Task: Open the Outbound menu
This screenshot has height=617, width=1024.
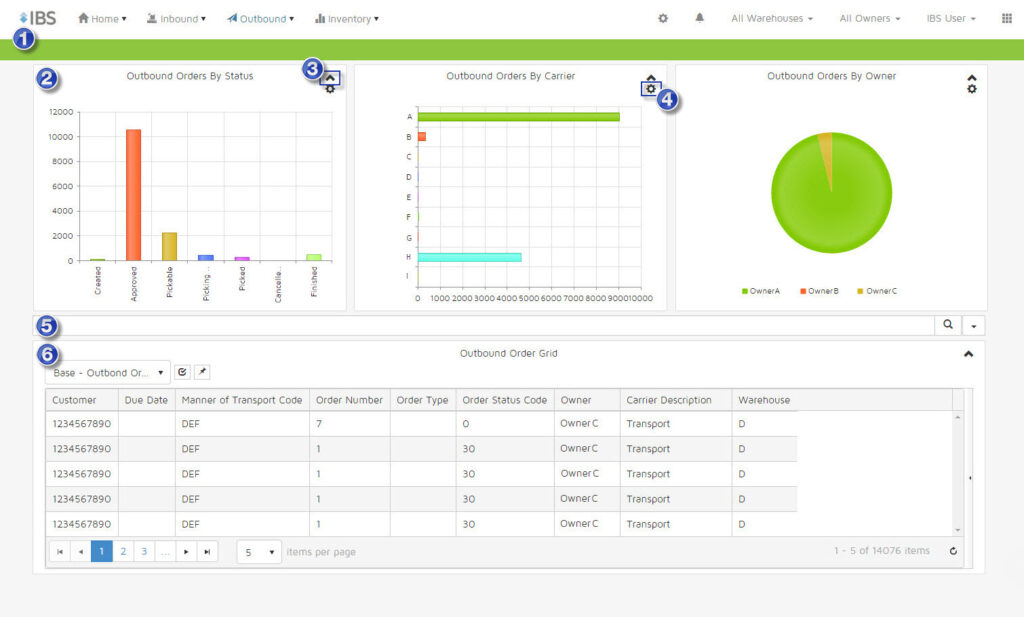Action: pyautogui.click(x=260, y=18)
